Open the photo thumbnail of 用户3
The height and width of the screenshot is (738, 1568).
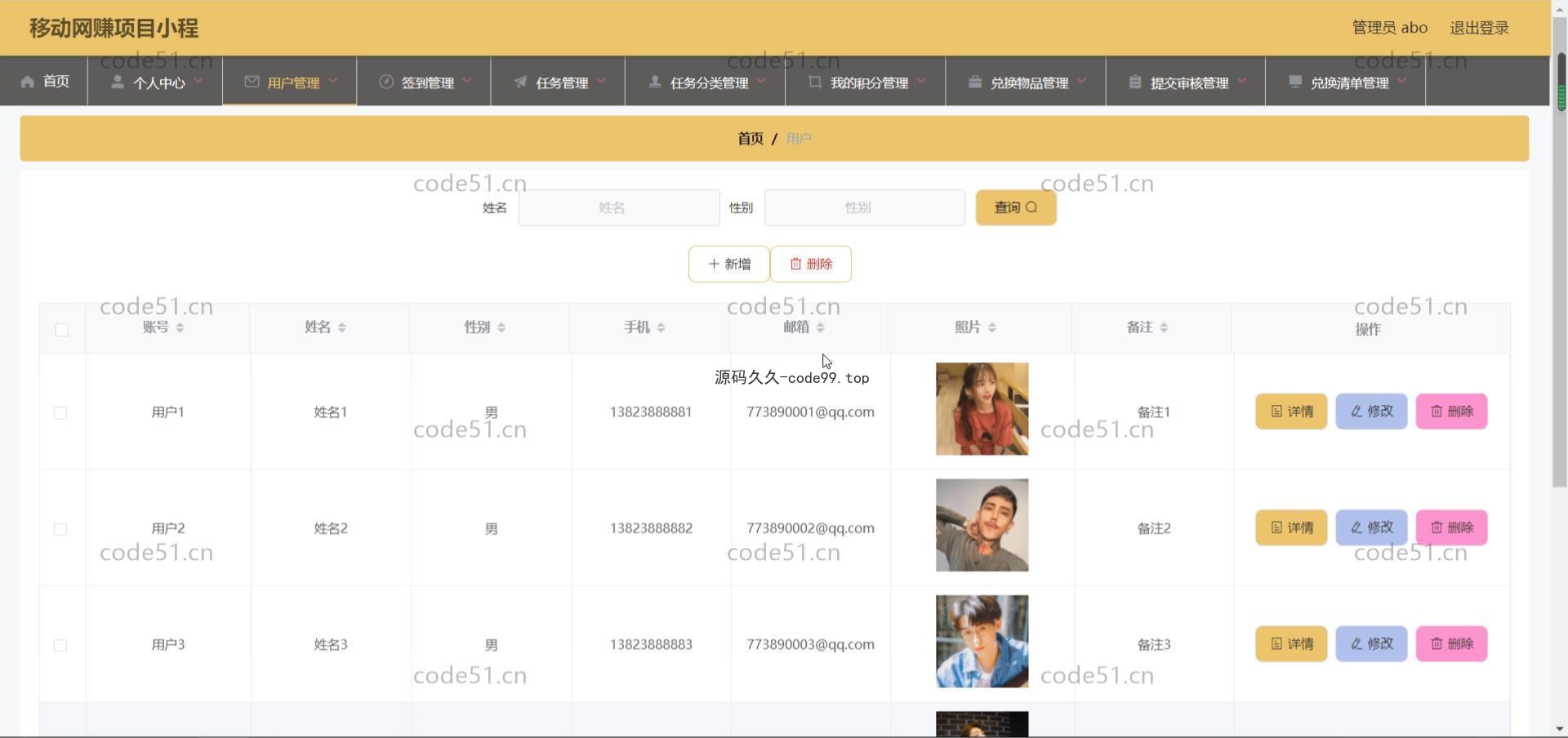tap(982, 641)
